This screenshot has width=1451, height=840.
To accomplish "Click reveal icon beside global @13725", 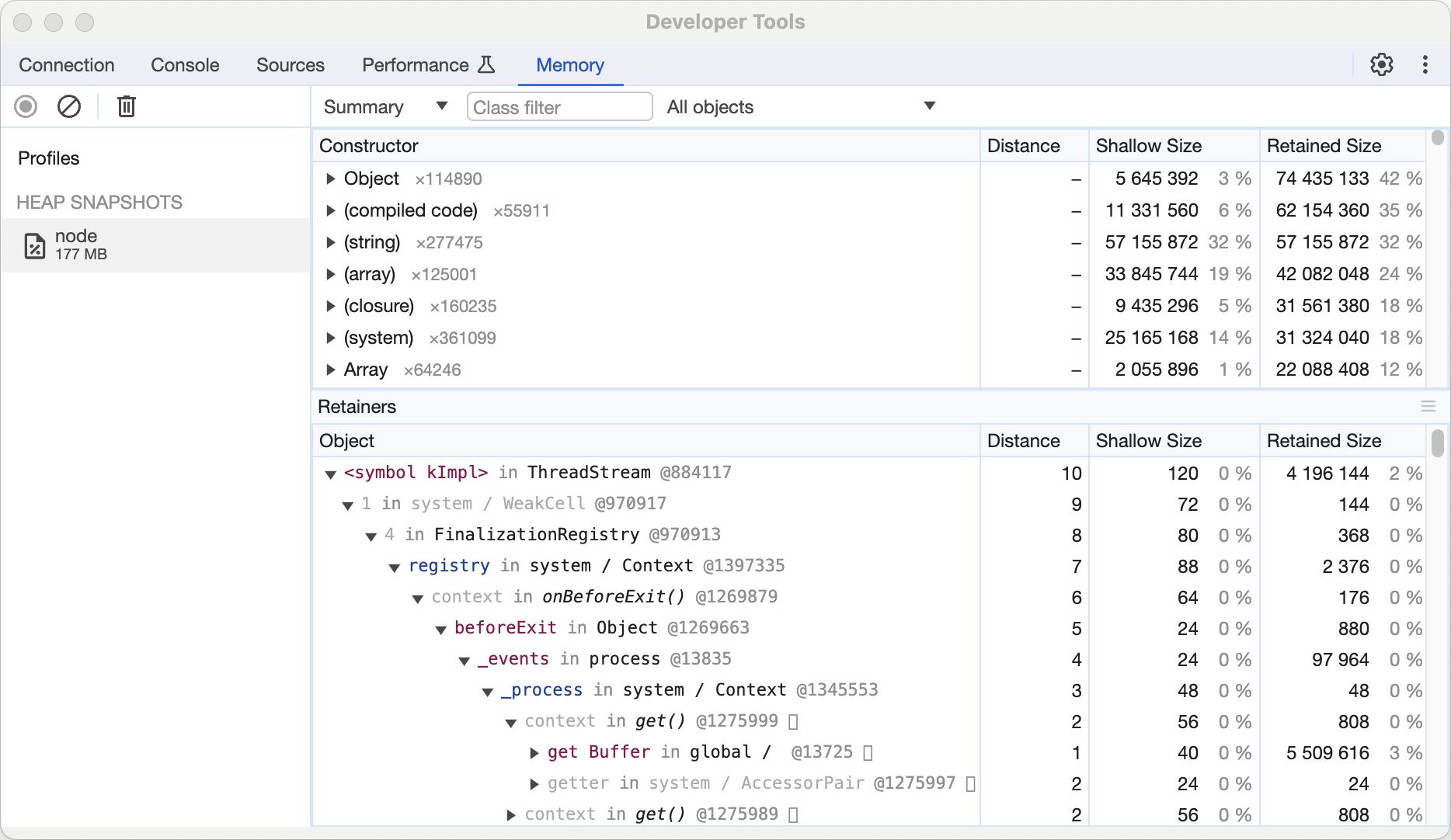I will click(x=868, y=752).
